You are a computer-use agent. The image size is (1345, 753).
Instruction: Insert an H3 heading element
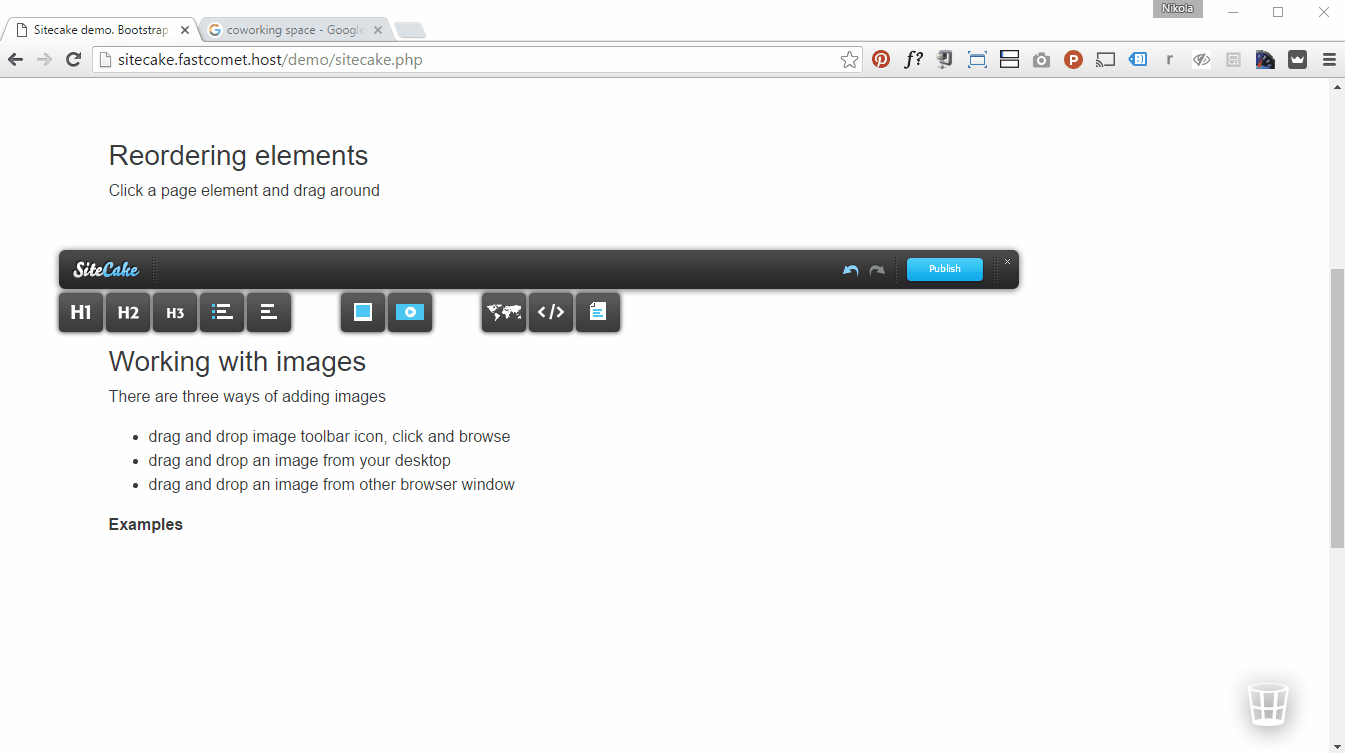tap(175, 312)
